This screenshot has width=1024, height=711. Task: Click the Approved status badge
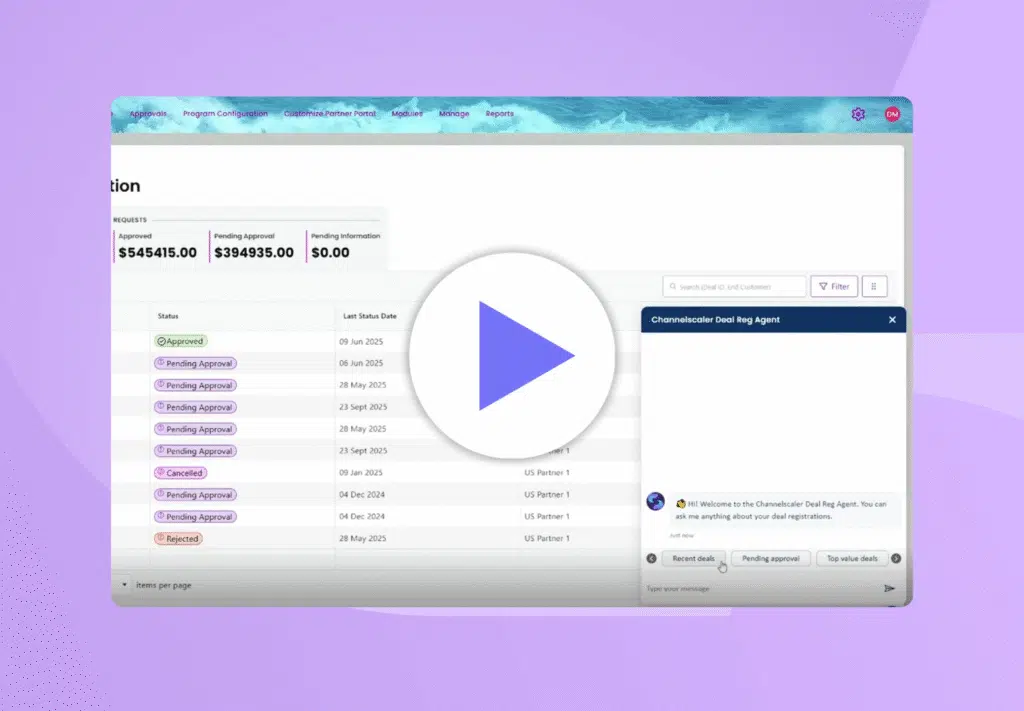[x=181, y=341]
